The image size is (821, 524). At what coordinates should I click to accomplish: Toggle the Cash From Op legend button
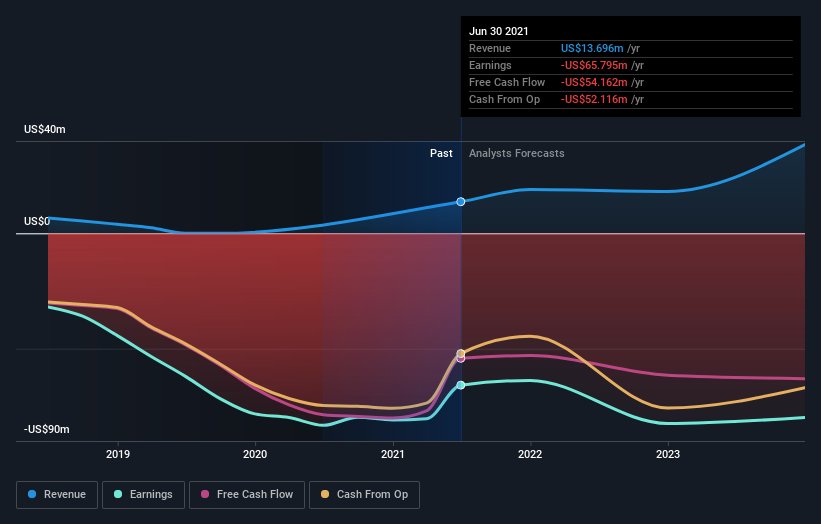coord(364,495)
